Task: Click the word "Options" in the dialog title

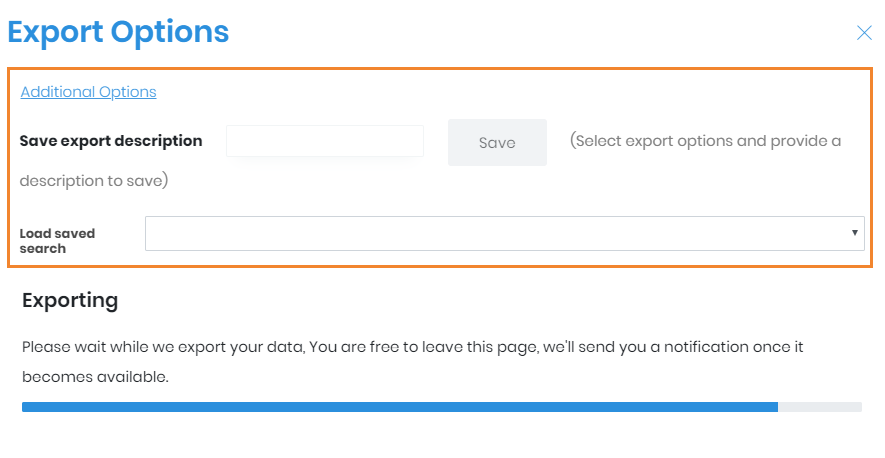Action: click(170, 32)
